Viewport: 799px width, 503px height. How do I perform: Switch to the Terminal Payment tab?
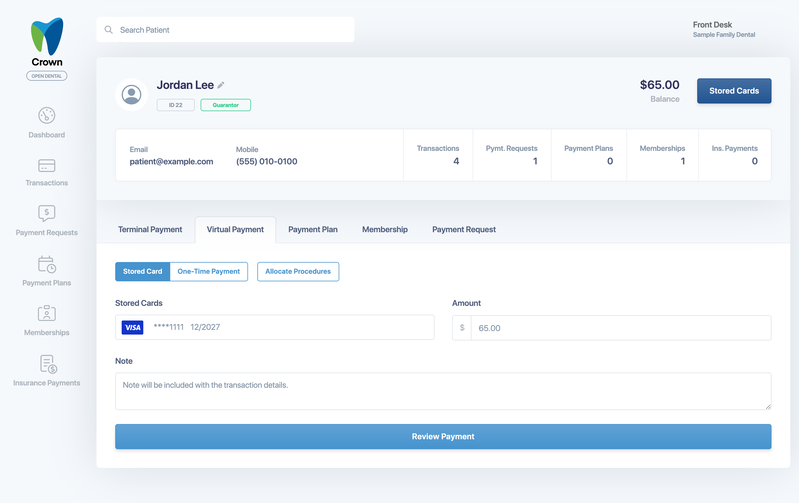[150, 229]
